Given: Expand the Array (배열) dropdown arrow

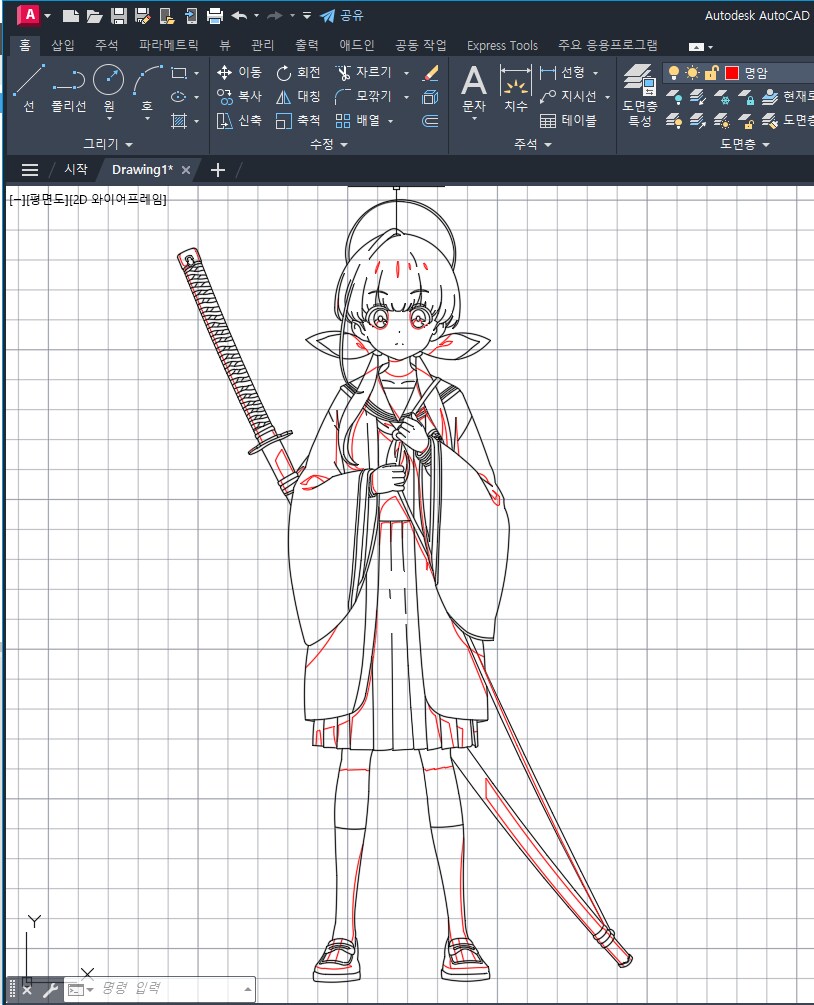Looking at the screenshot, I should 390,121.
